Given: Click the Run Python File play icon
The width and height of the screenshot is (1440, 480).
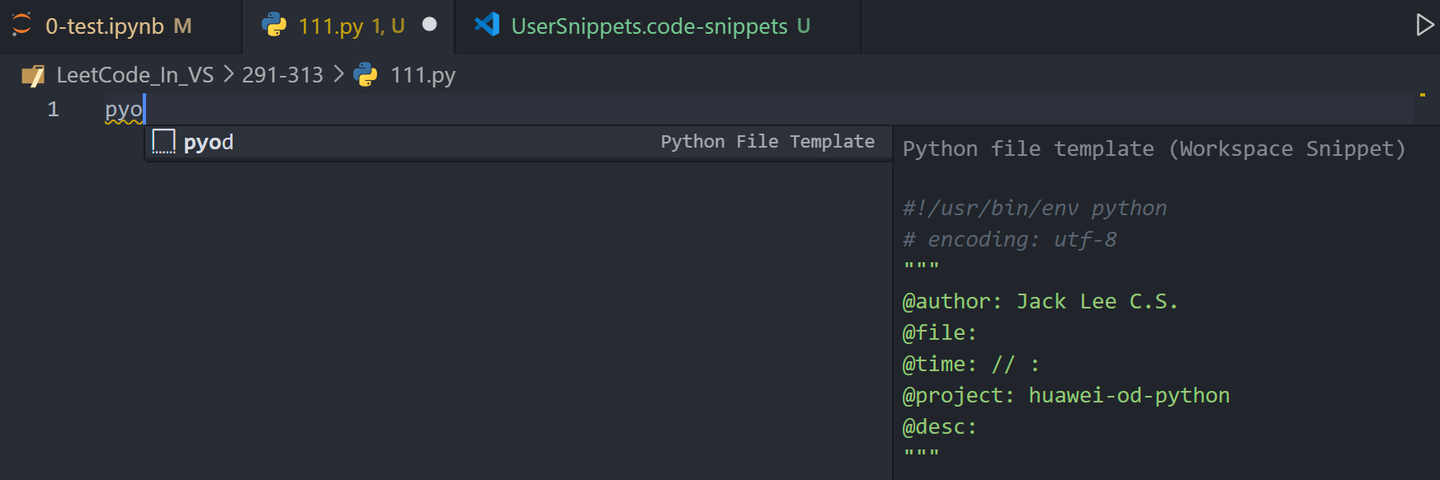Looking at the screenshot, I should tap(1425, 26).
